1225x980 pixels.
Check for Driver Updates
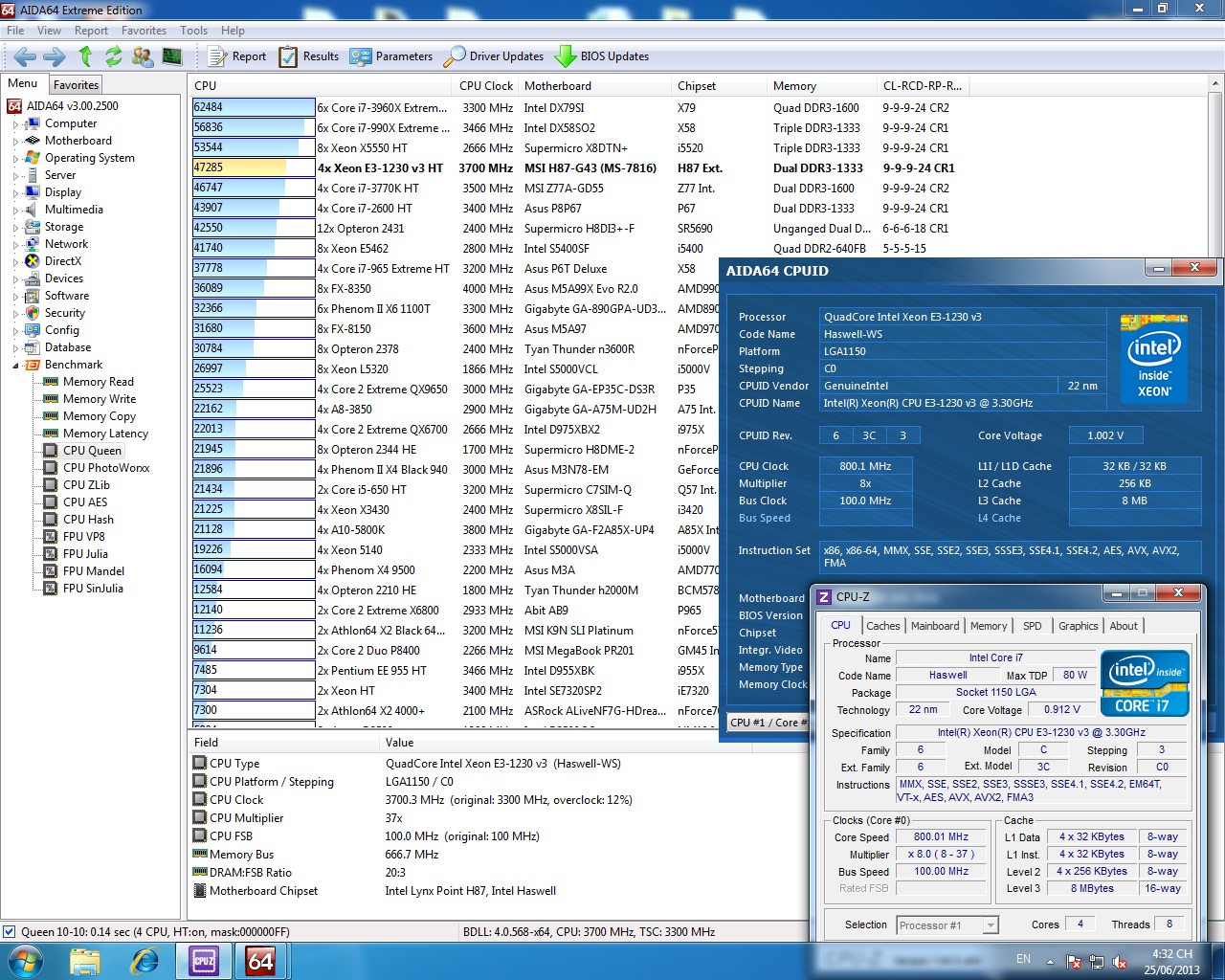pos(494,56)
